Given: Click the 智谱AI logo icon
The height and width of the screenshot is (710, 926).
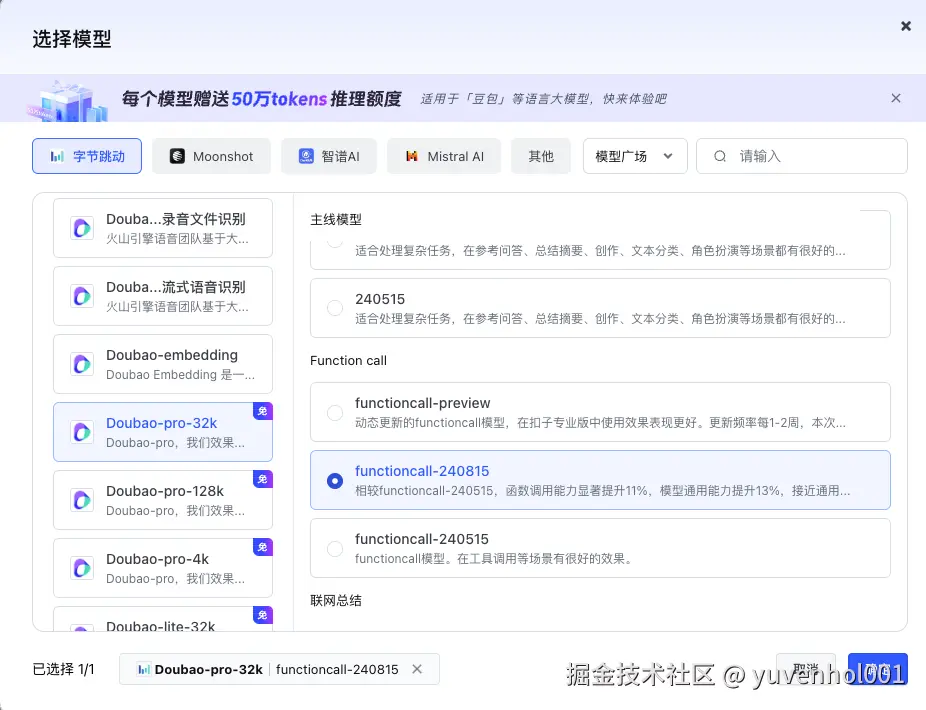Looking at the screenshot, I should 306,156.
